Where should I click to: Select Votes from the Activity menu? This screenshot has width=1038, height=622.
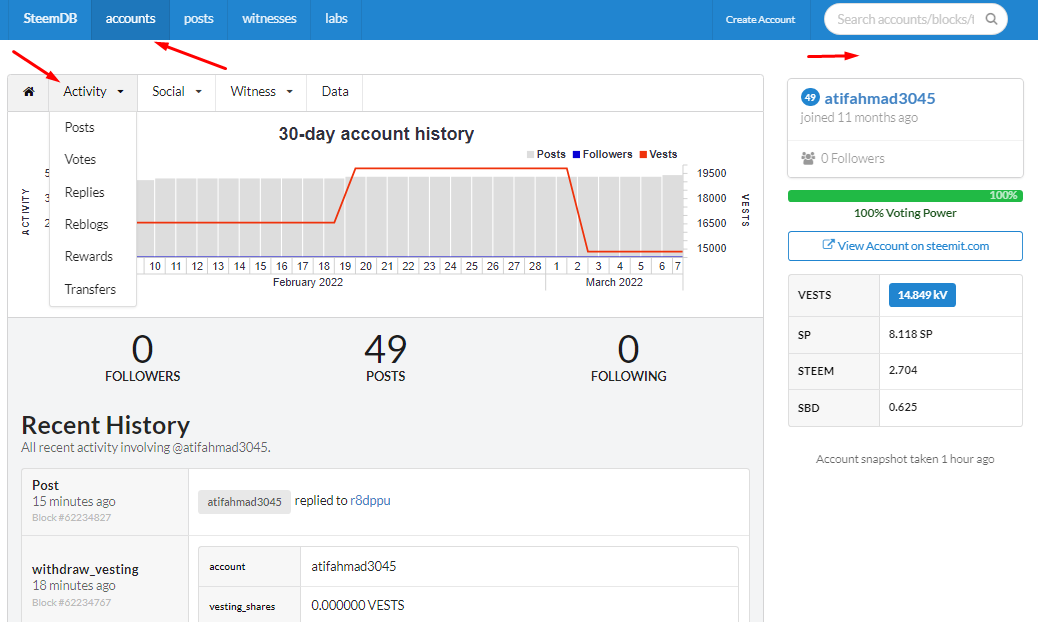(x=80, y=159)
